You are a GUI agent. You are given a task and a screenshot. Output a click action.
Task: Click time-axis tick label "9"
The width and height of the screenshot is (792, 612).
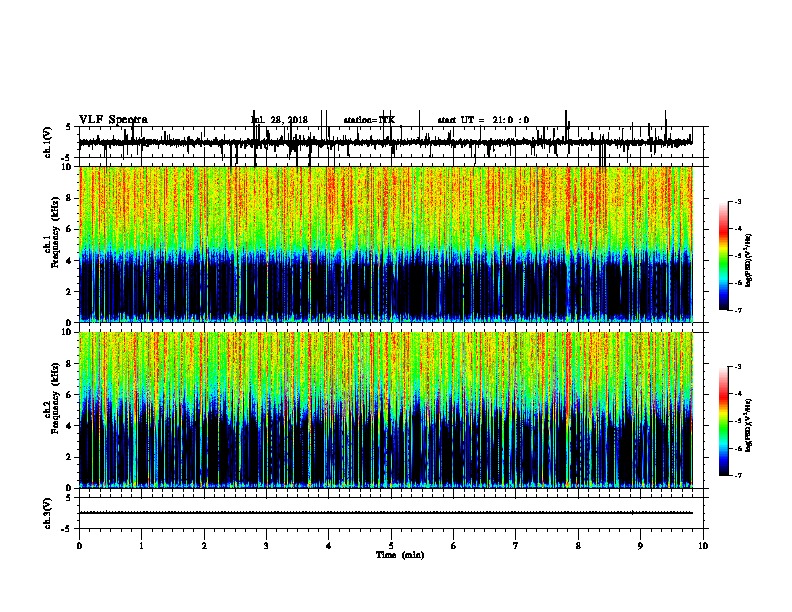point(640,546)
